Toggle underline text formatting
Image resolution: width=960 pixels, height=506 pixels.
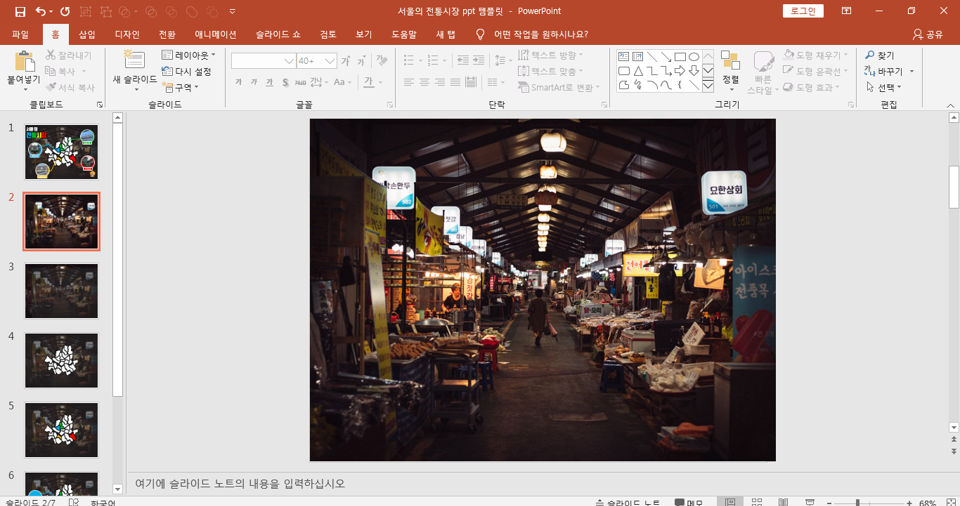tap(269, 82)
